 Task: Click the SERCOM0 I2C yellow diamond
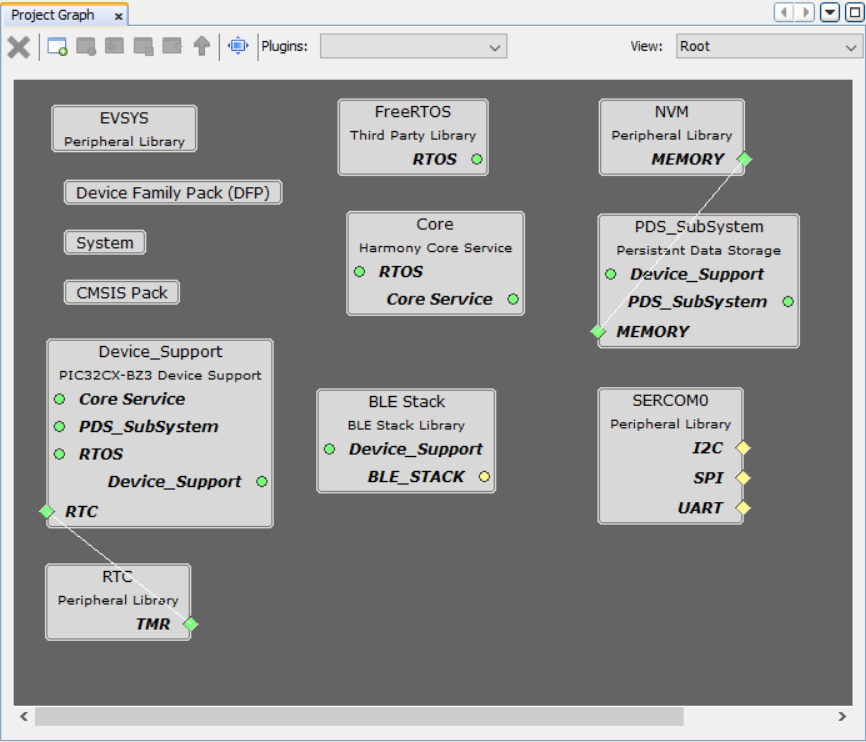(x=742, y=448)
